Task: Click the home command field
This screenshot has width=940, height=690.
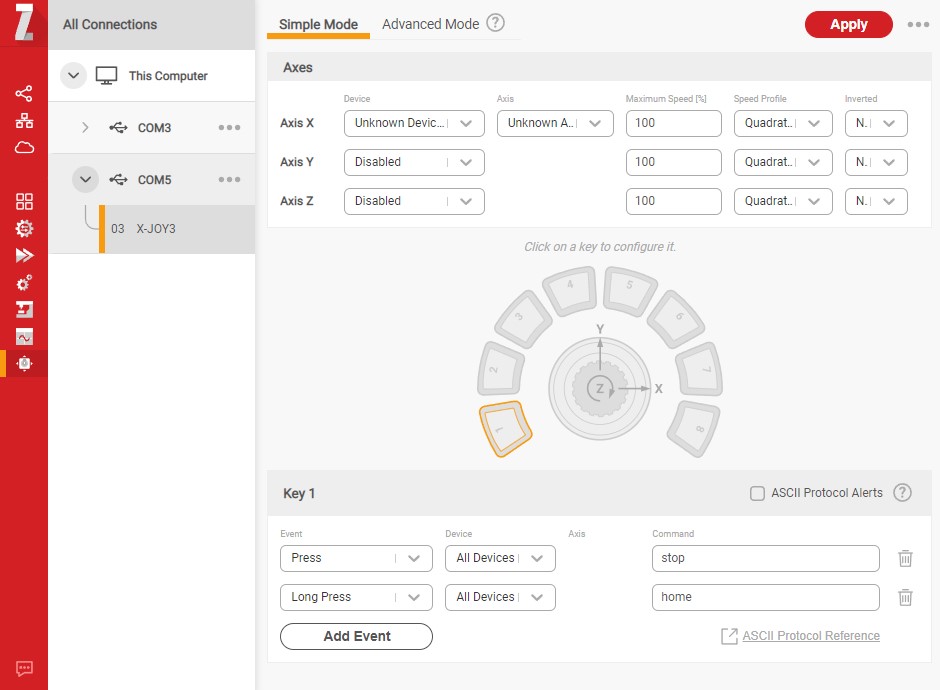Action: coord(766,597)
